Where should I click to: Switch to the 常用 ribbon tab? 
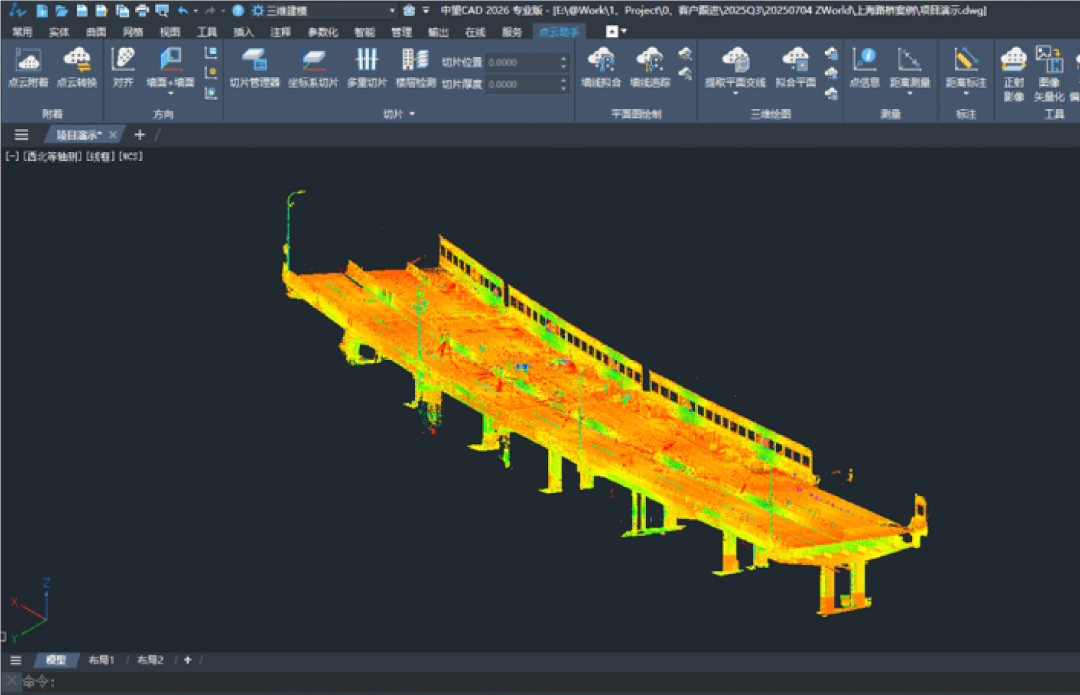point(22,32)
